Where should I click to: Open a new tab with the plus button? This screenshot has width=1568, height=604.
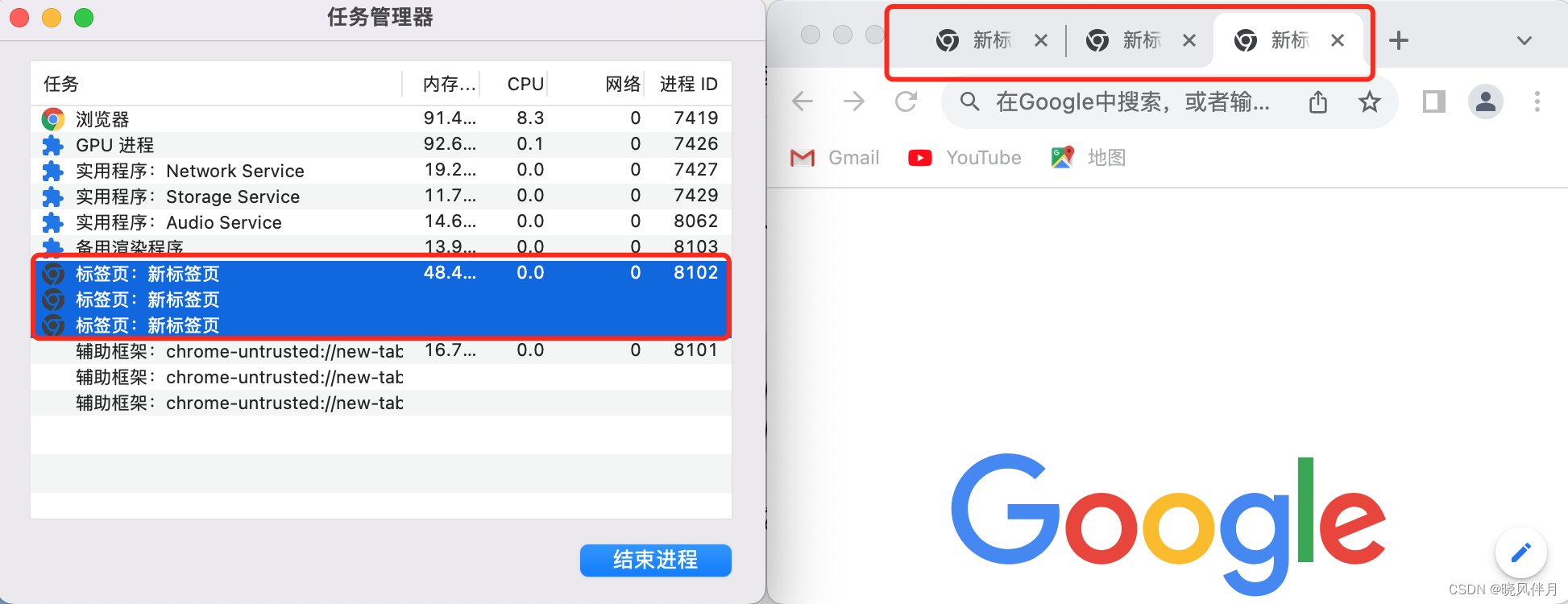(x=1399, y=40)
